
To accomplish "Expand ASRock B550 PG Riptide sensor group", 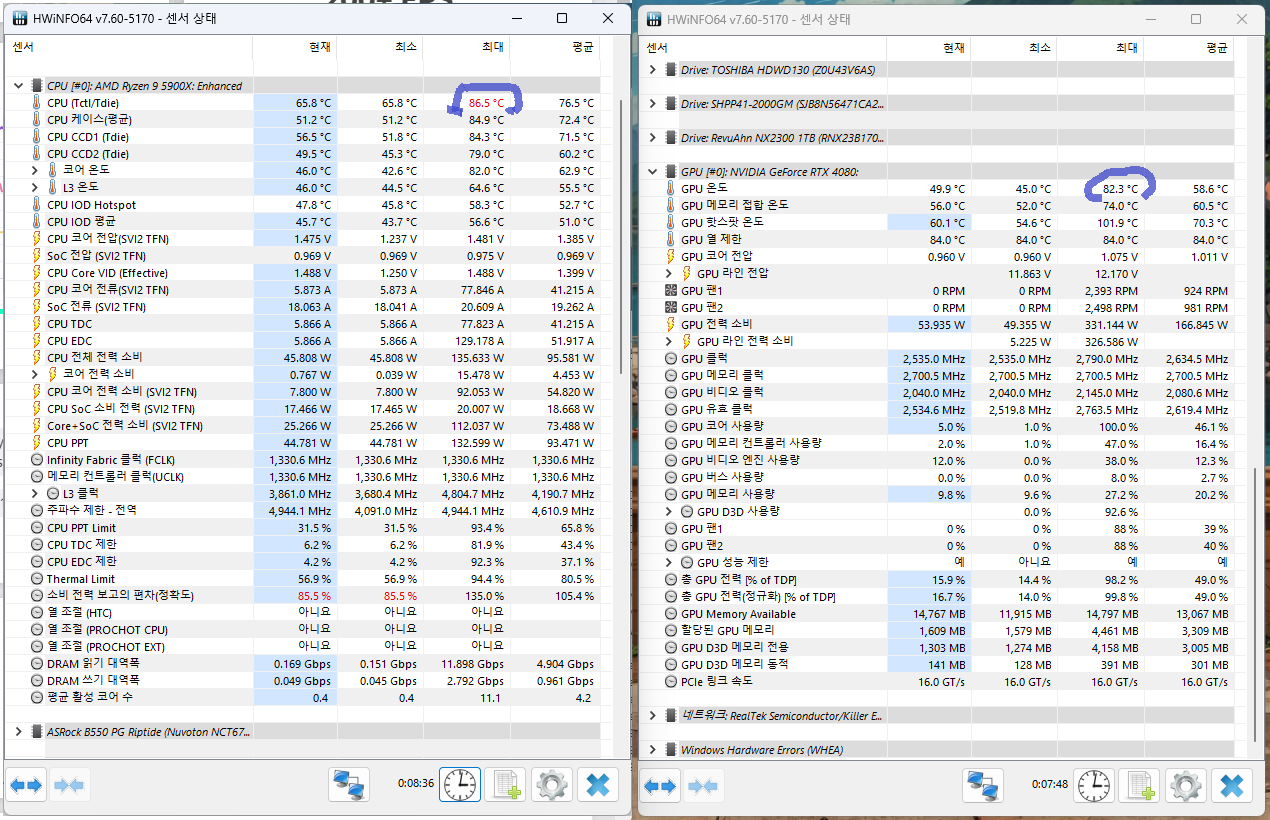I will coord(18,732).
